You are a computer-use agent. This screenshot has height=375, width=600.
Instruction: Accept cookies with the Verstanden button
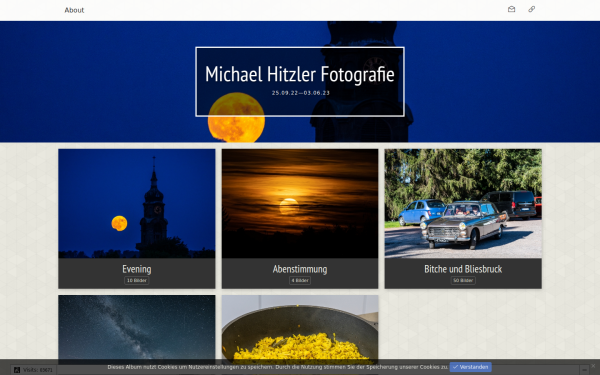click(x=470, y=367)
